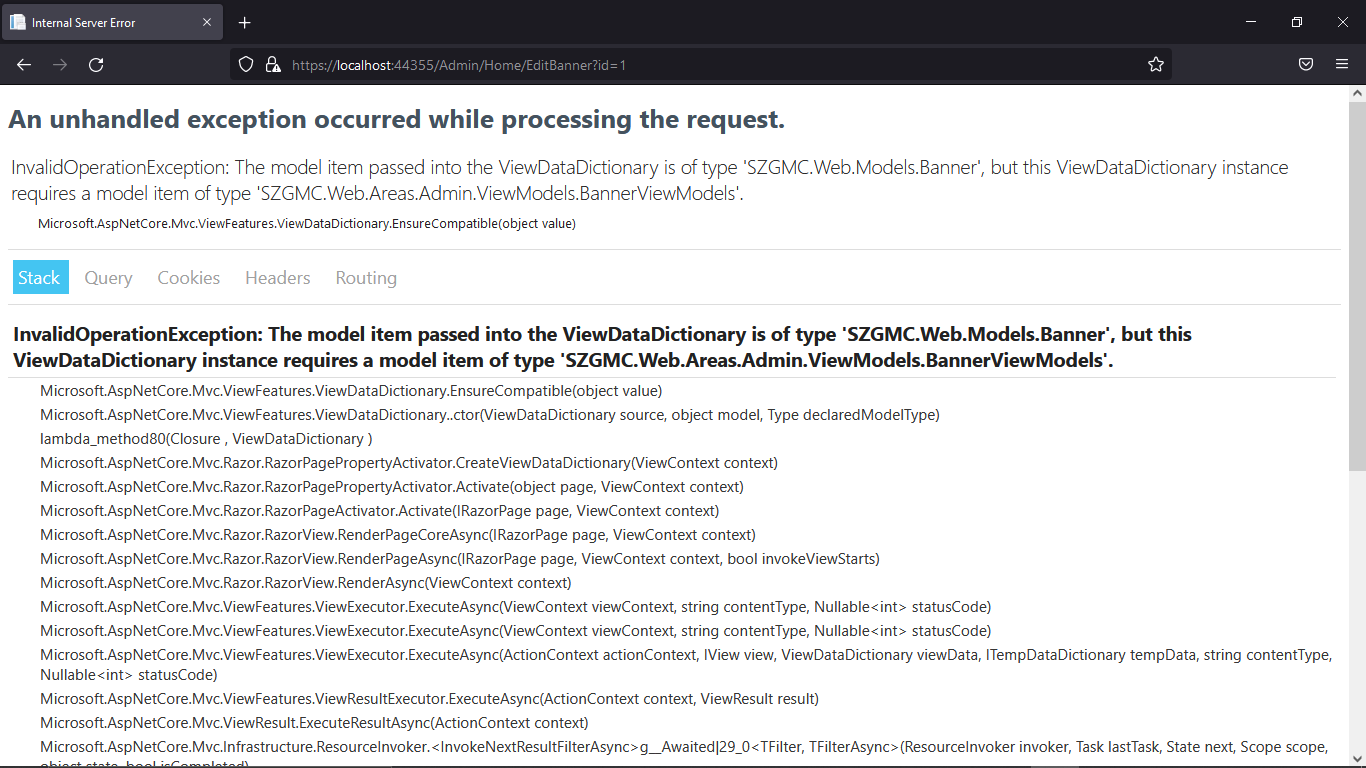Open a new tab with the plus button
The height and width of the screenshot is (768, 1366).
pyautogui.click(x=245, y=22)
